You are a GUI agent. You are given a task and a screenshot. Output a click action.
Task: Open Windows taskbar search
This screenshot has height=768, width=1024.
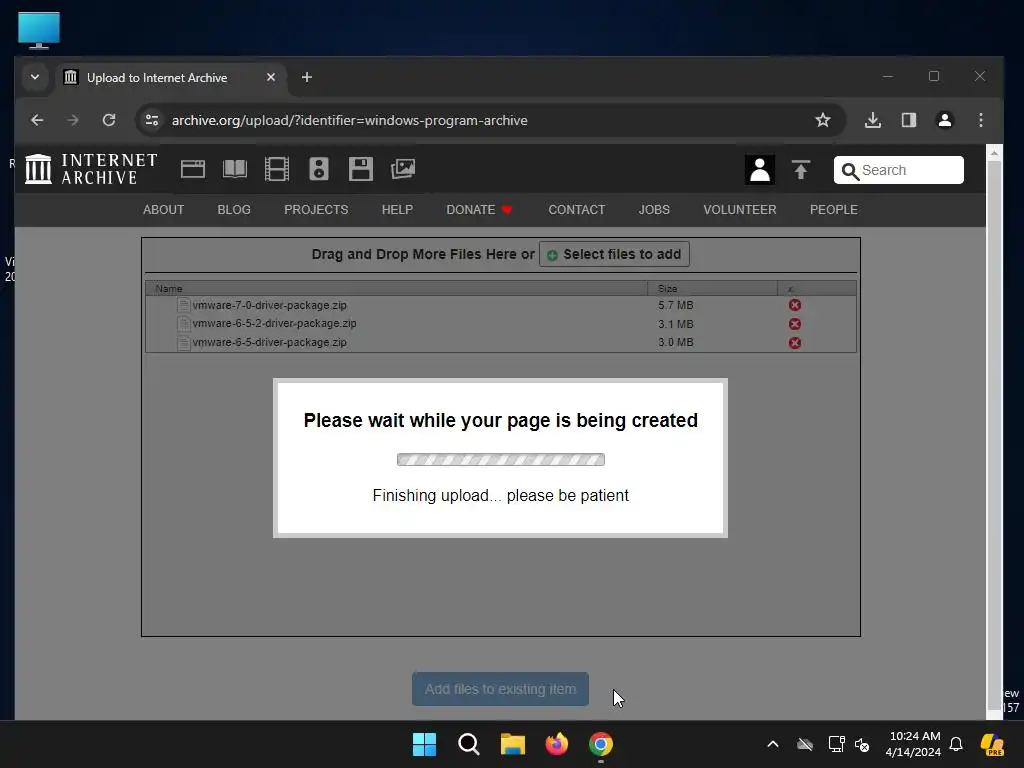point(469,744)
